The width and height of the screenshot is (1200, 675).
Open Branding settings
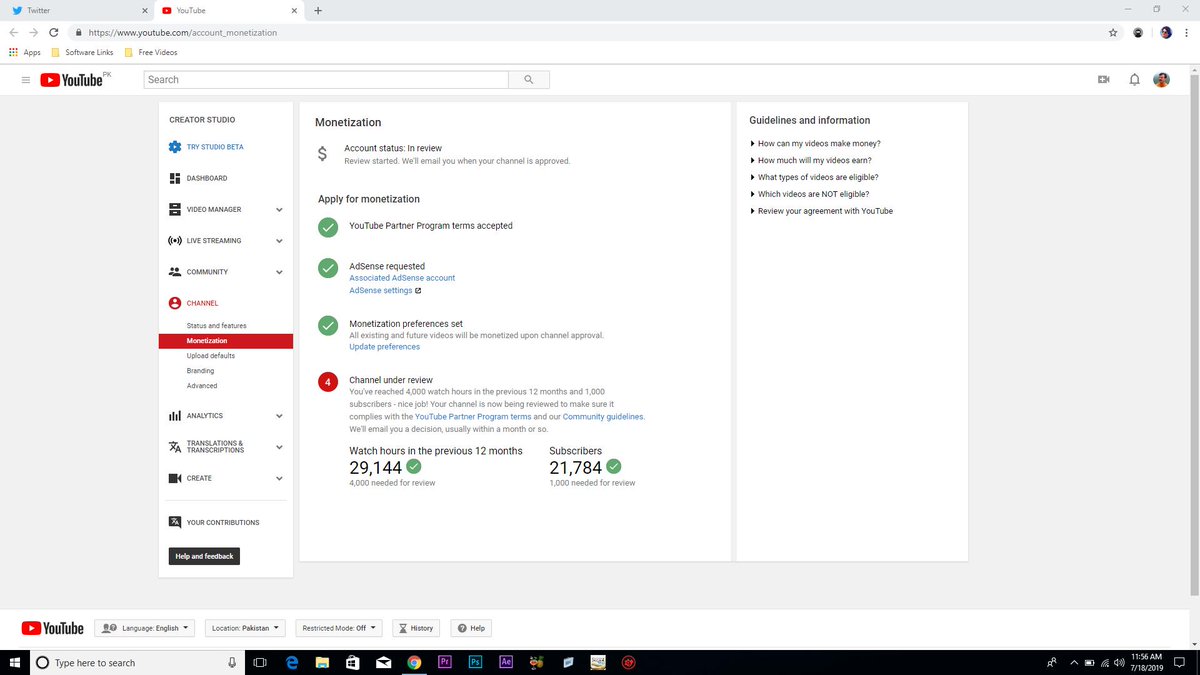click(x=200, y=371)
